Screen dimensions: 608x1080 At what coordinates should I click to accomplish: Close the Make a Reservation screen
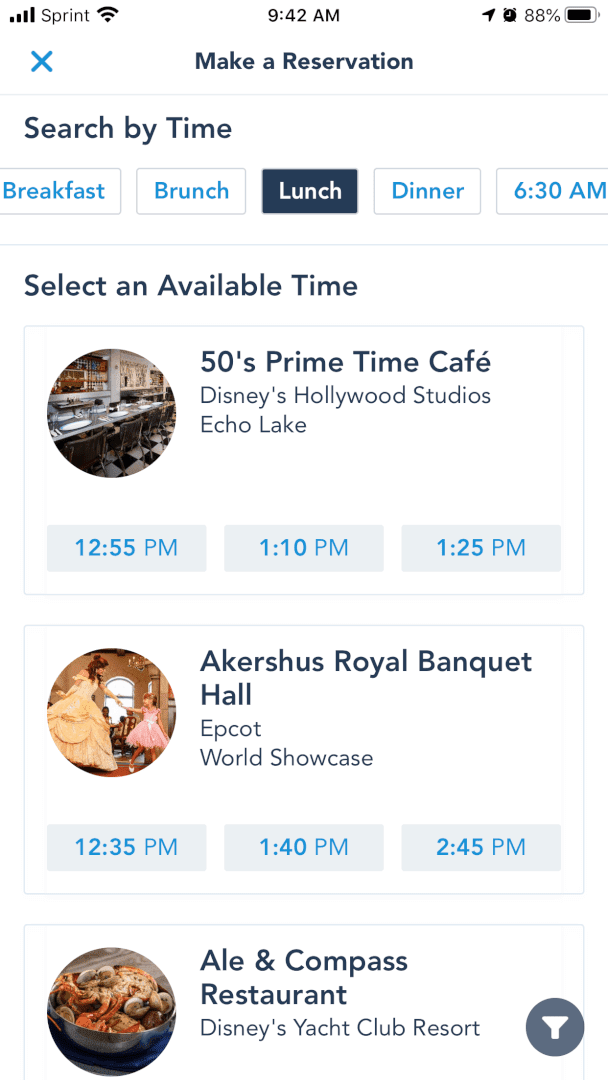[42, 61]
